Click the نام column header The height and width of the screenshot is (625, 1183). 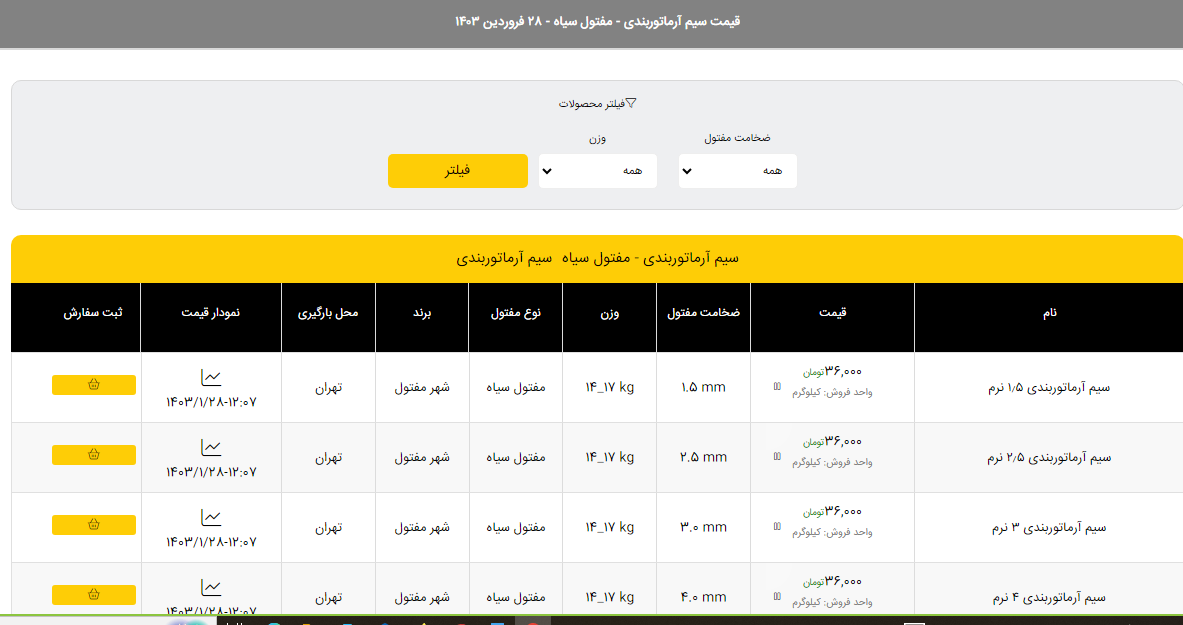point(1049,313)
